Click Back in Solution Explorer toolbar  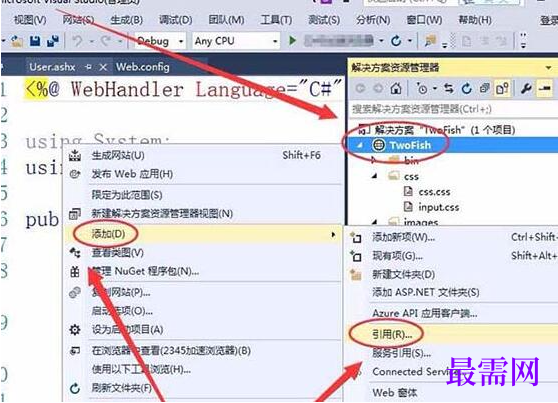coord(360,88)
